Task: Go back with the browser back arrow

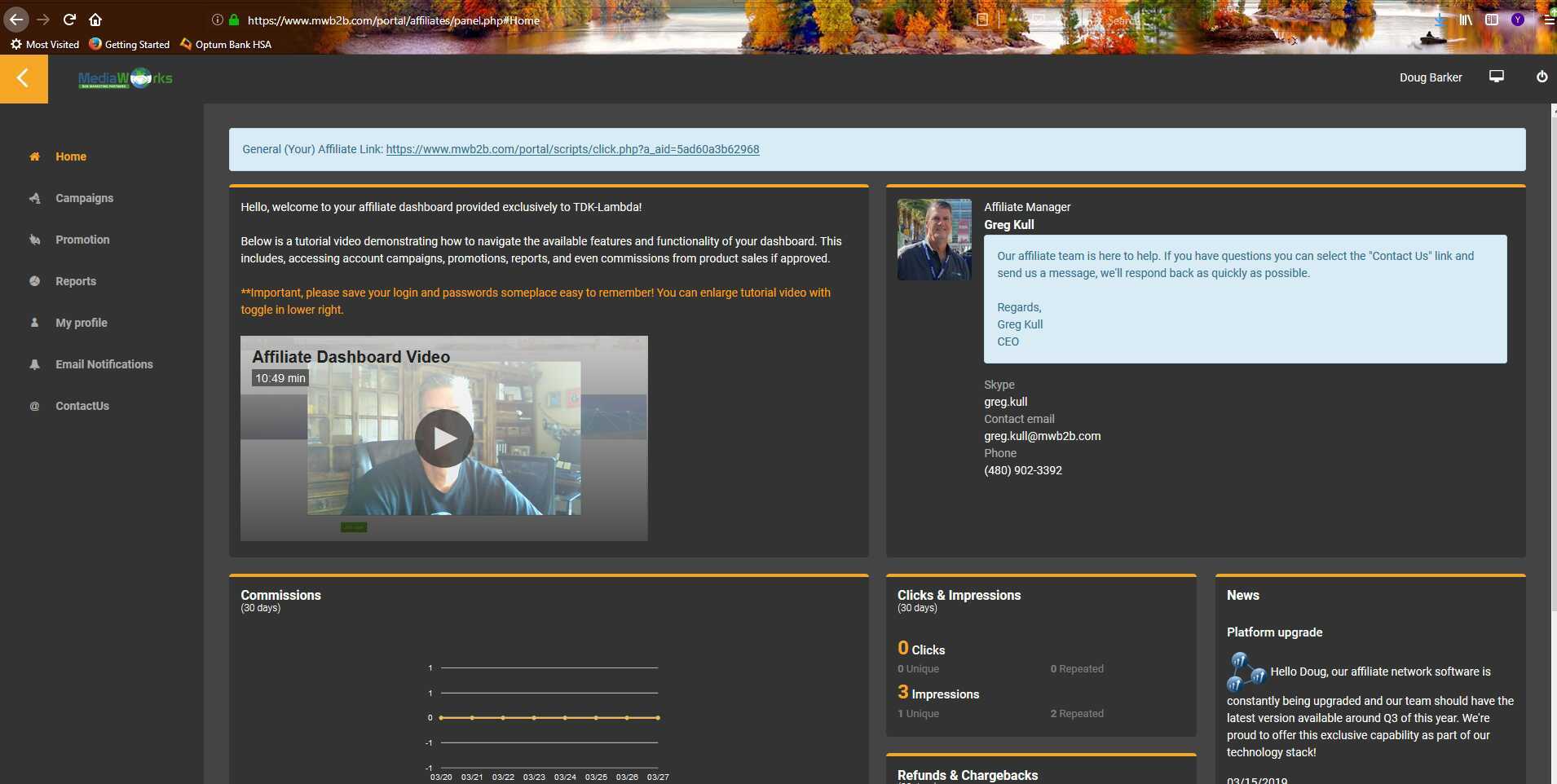Action: click(x=16, y=20)
